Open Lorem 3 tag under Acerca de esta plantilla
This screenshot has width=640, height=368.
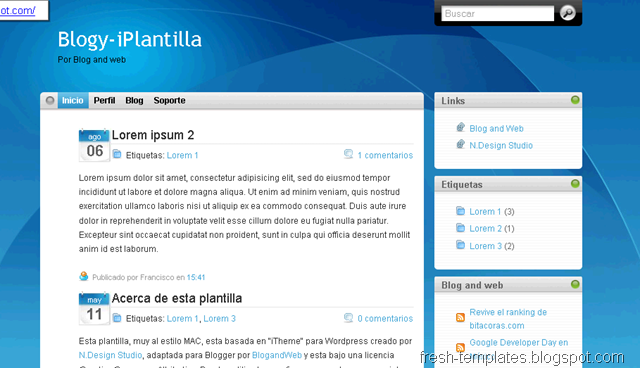pyautogui.click(x=220, y=319)
